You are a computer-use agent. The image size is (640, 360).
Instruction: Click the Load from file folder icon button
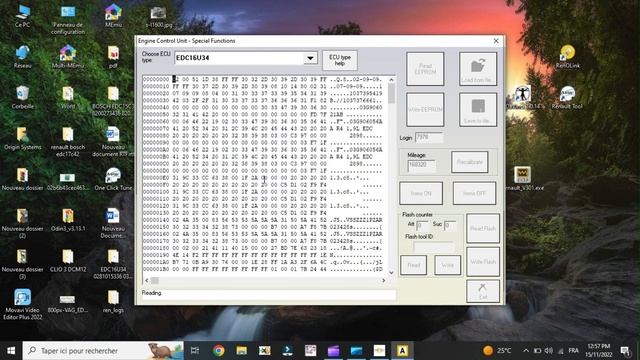(x=478, y=69)
